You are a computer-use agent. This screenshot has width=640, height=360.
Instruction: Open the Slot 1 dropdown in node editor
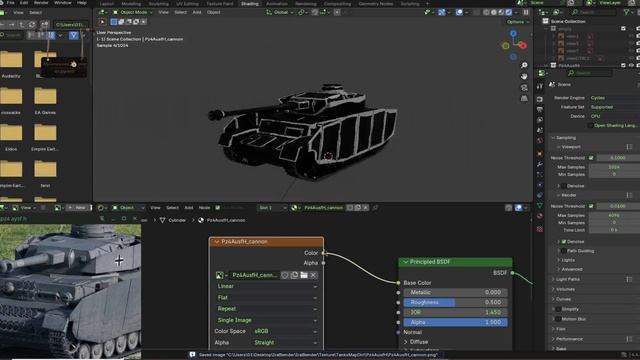point(272,208)
